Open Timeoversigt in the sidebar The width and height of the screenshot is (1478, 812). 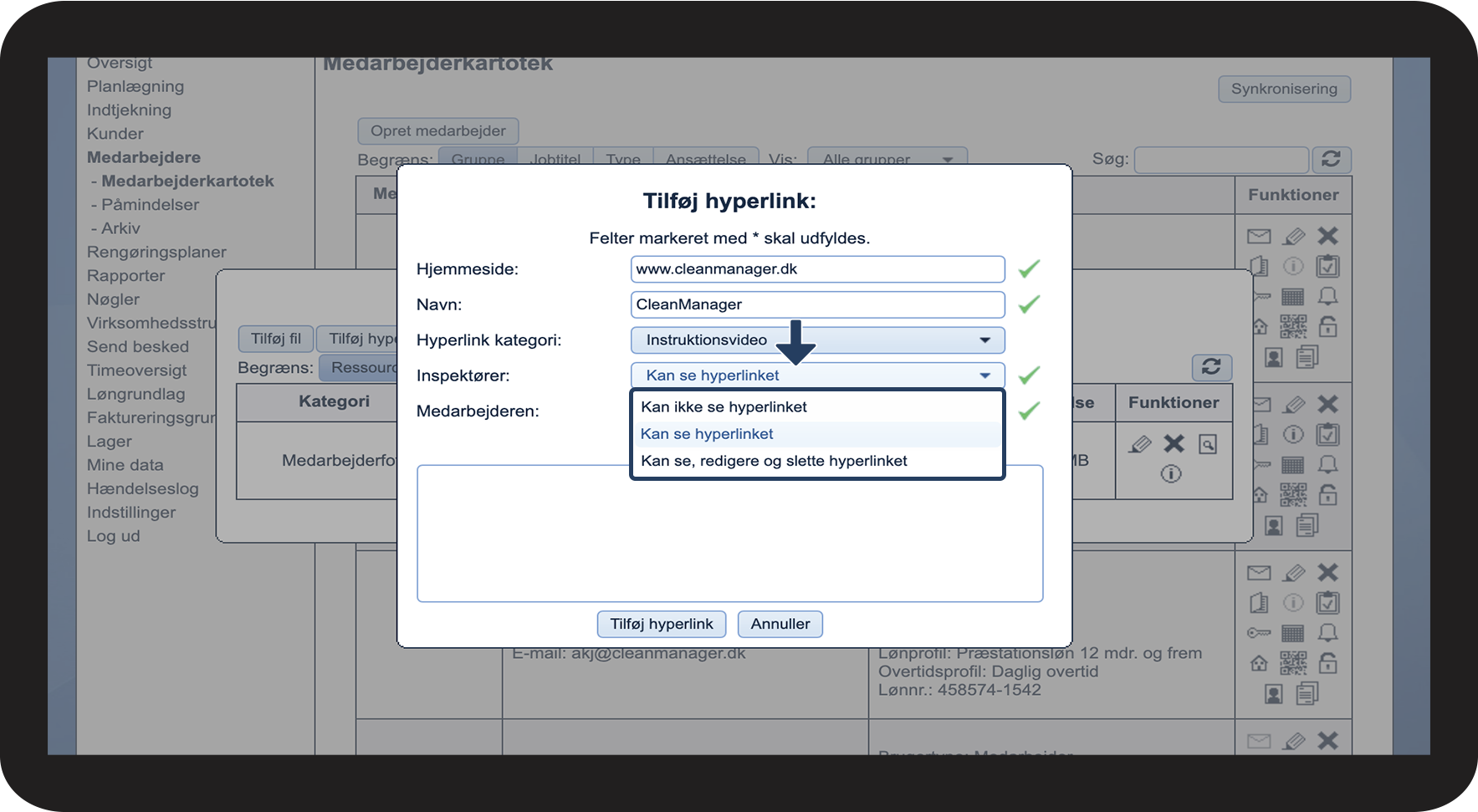(x=137, y=370)
